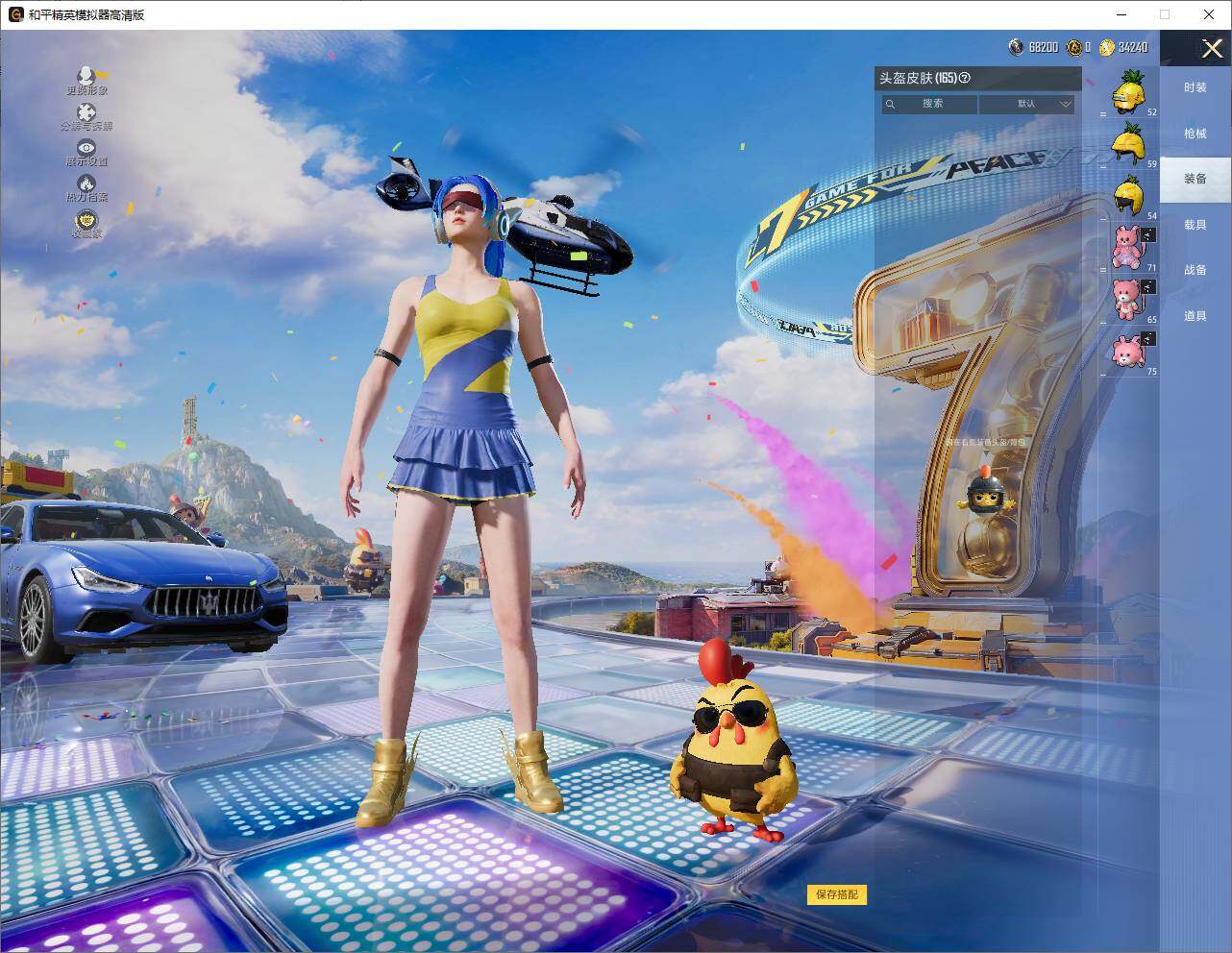Open the 战备 tab
This screenshot has width=1232, height=953.
(1195, 270)
